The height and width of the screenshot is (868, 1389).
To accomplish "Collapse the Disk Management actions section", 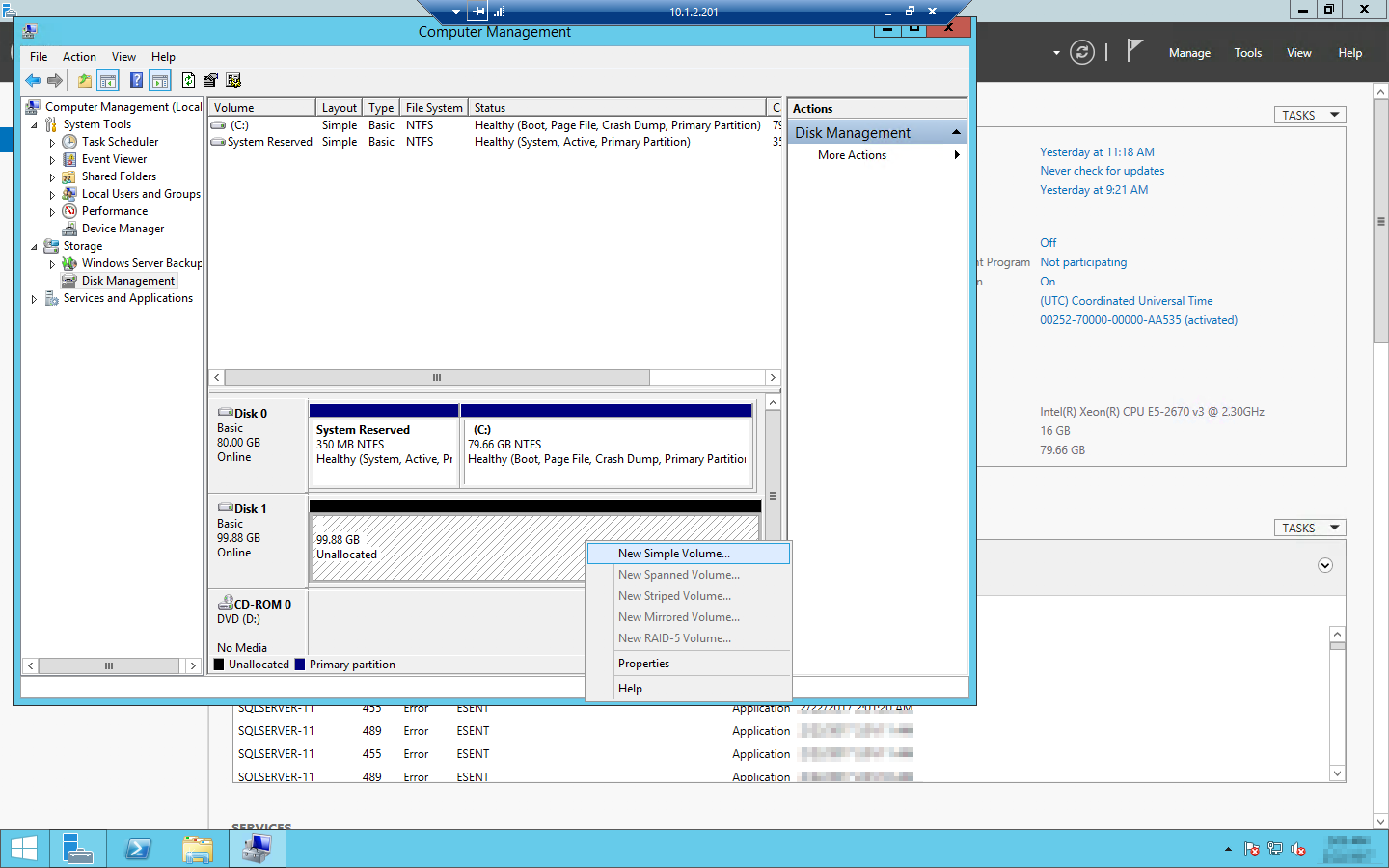I will pyautogui.click(x=955, y=133).
